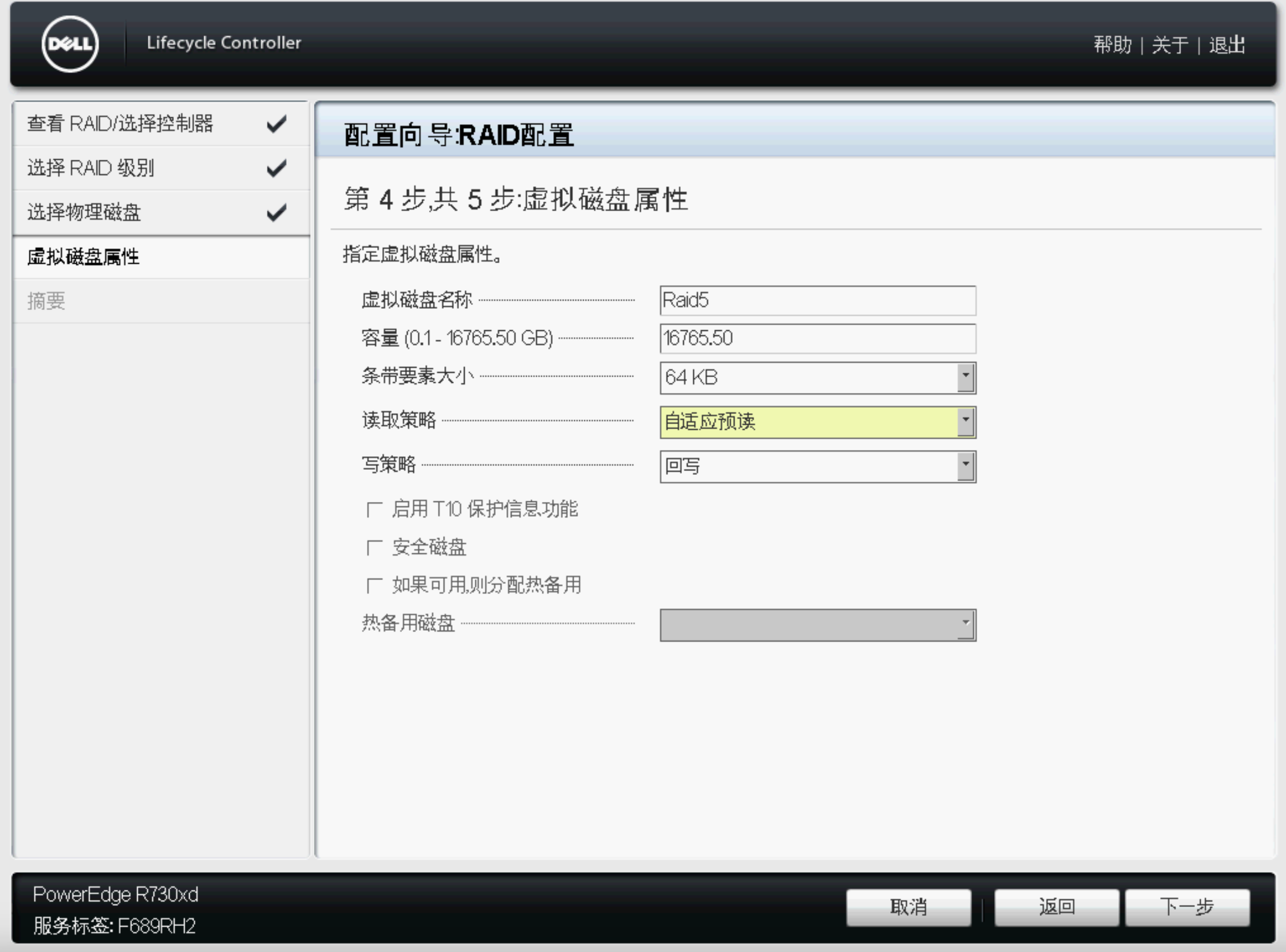Check the 安全磁盘 checkbox

(x=374, y=548)
